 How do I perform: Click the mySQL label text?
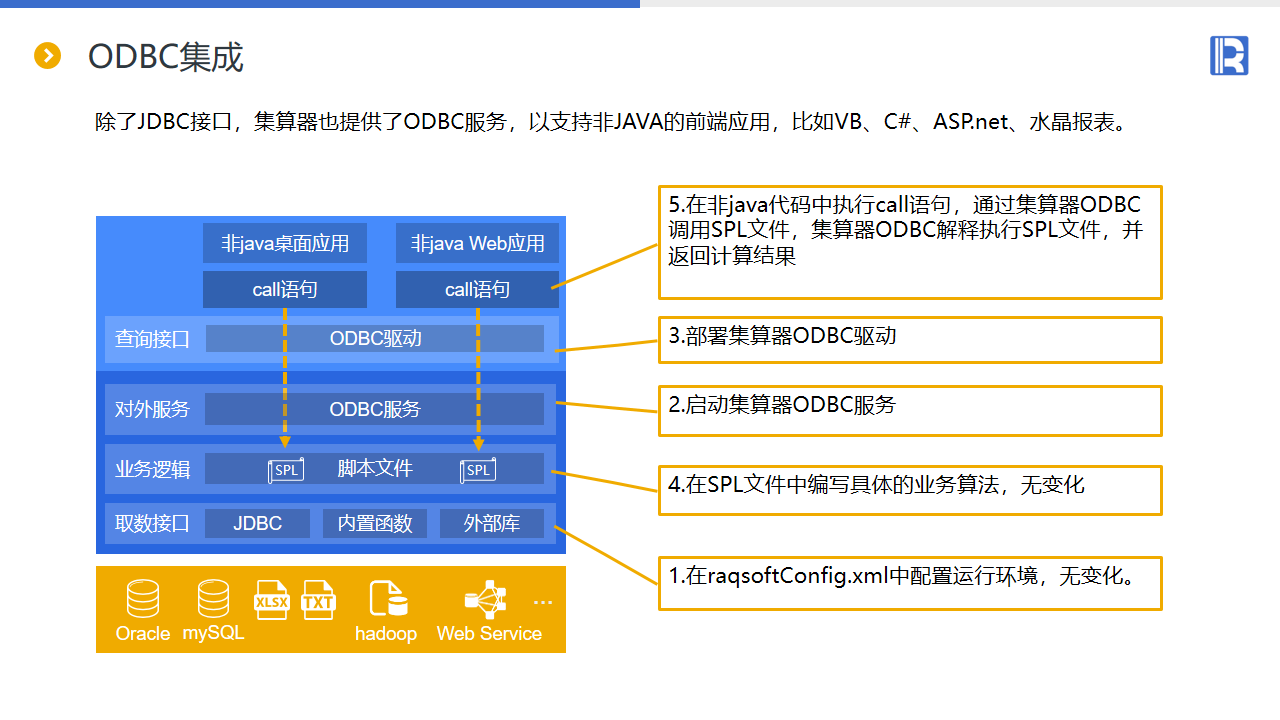click(x=213, y=634)
